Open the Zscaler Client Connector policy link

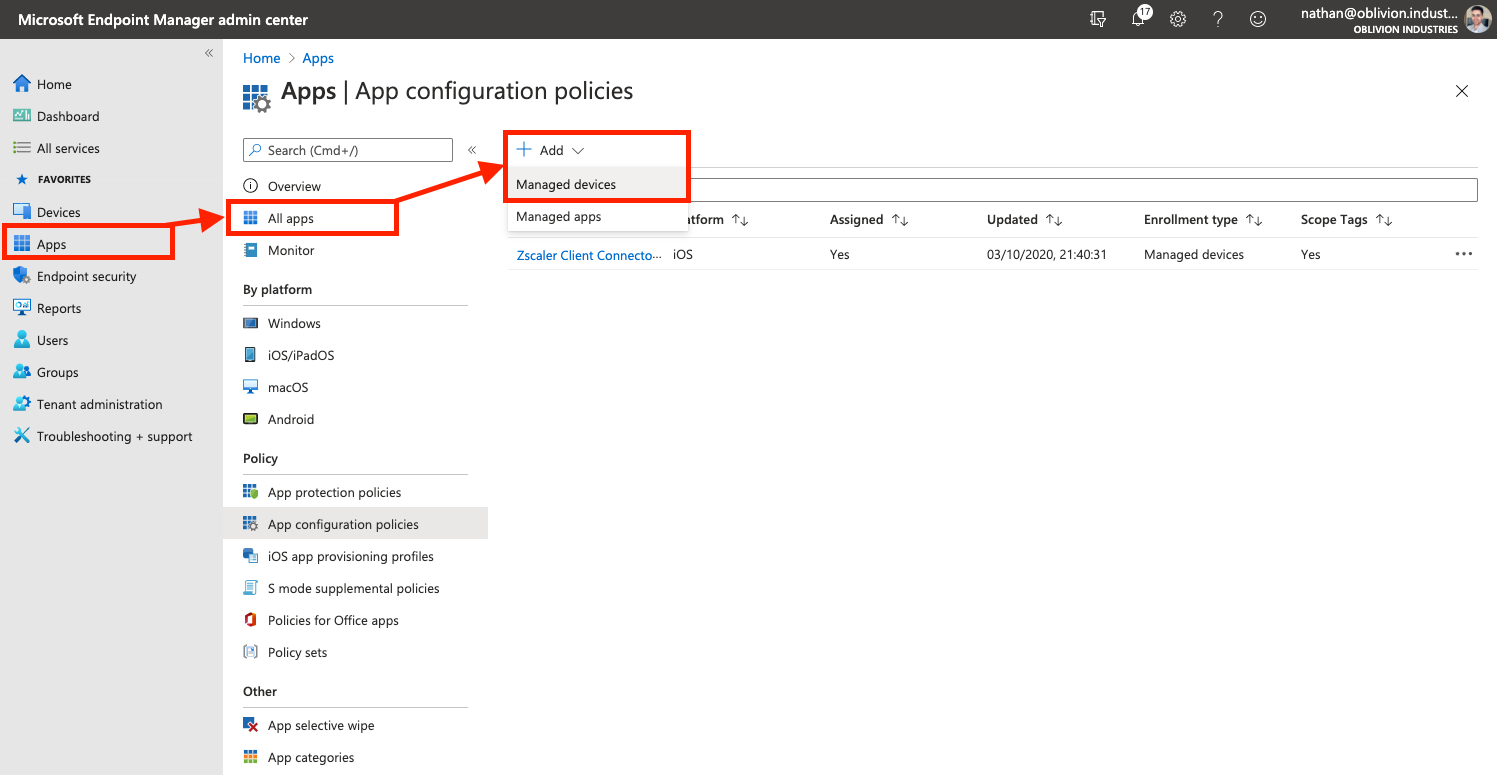(x=588, y=255)
